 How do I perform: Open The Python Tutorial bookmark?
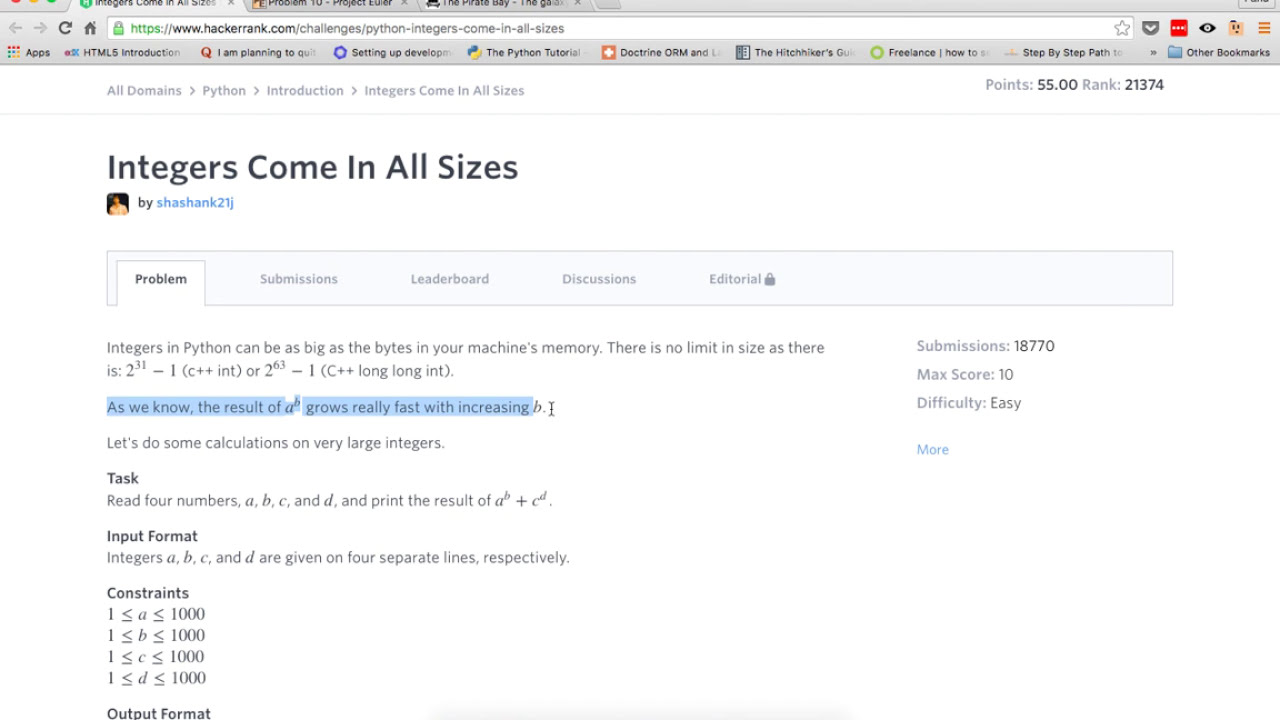(525, 52)
